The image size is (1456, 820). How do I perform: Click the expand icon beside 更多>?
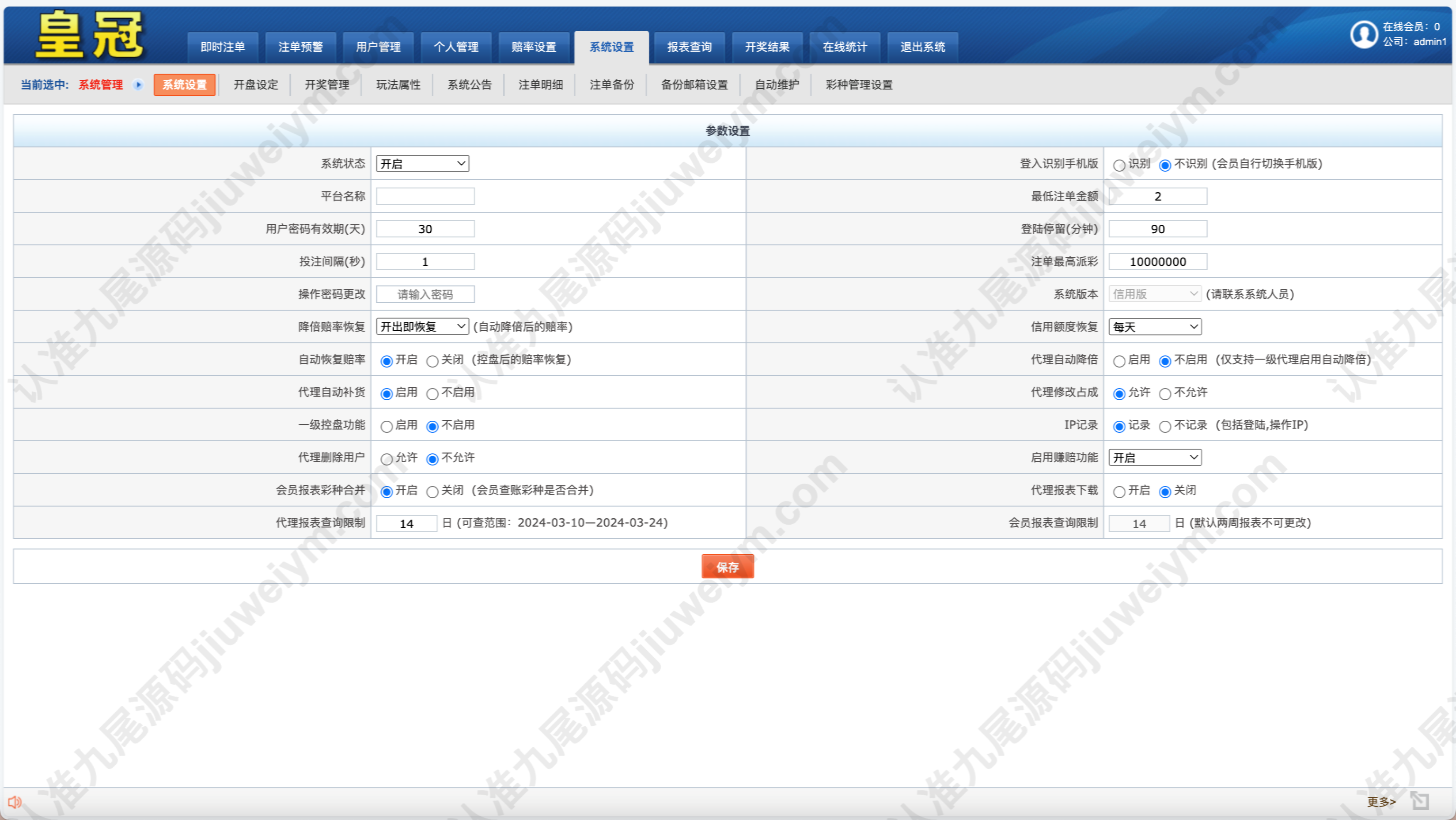pyautogui.click(x=1419, y=801)
